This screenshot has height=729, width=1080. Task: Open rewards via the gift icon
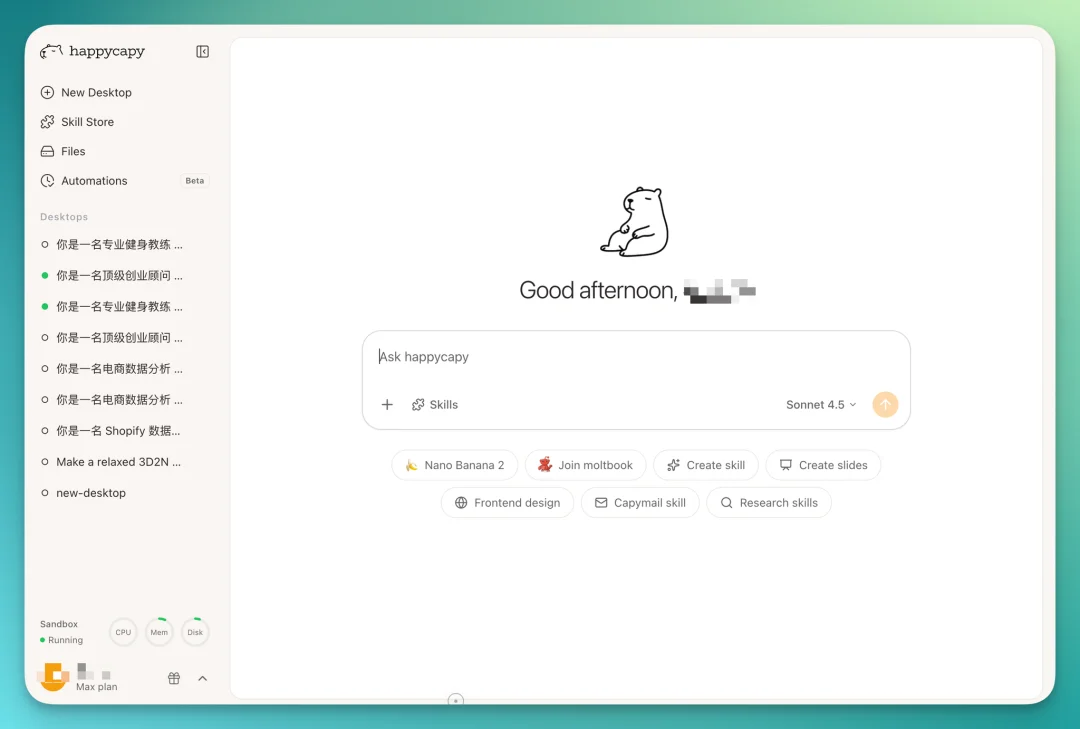173,678
